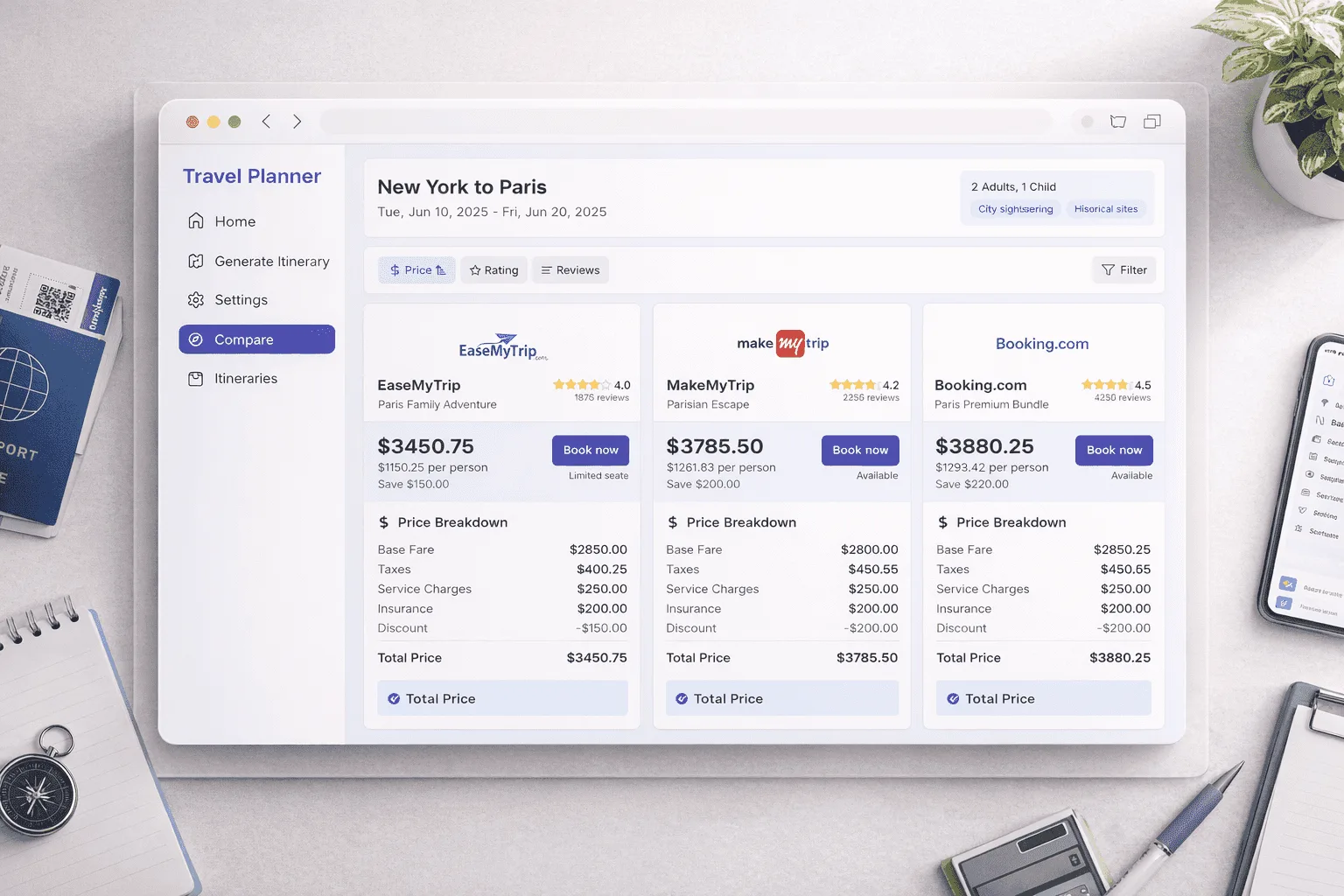Click the date range "Tue, Jun 10, 2025 - Fri, Jun 20, 2025"
The height and width of the screenshot is (896, 1344).
[492, 212]
